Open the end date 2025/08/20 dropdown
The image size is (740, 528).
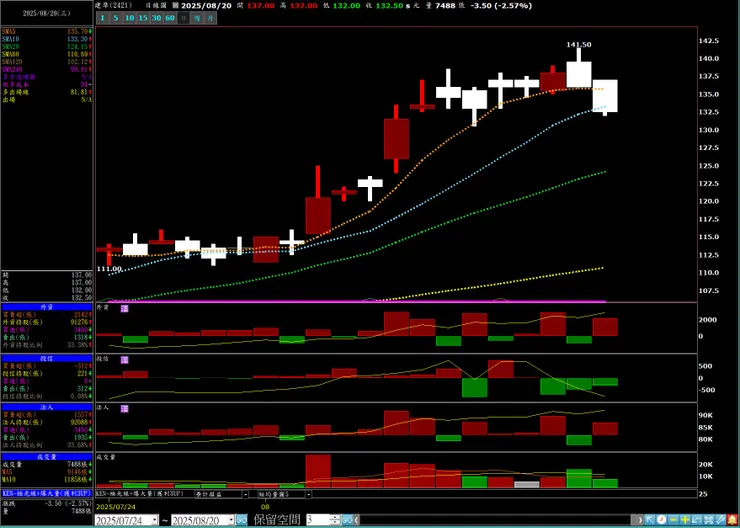tap(230, 520)
